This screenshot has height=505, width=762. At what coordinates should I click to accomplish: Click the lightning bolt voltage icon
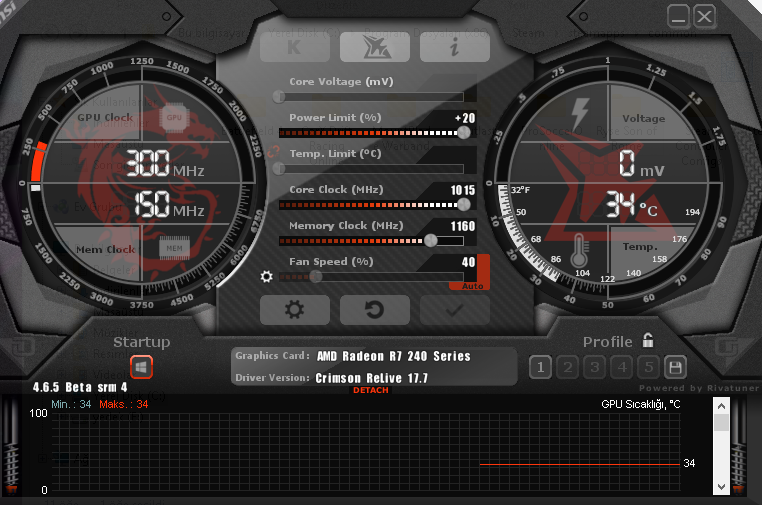pyautogui.click(x=580, y=114)
